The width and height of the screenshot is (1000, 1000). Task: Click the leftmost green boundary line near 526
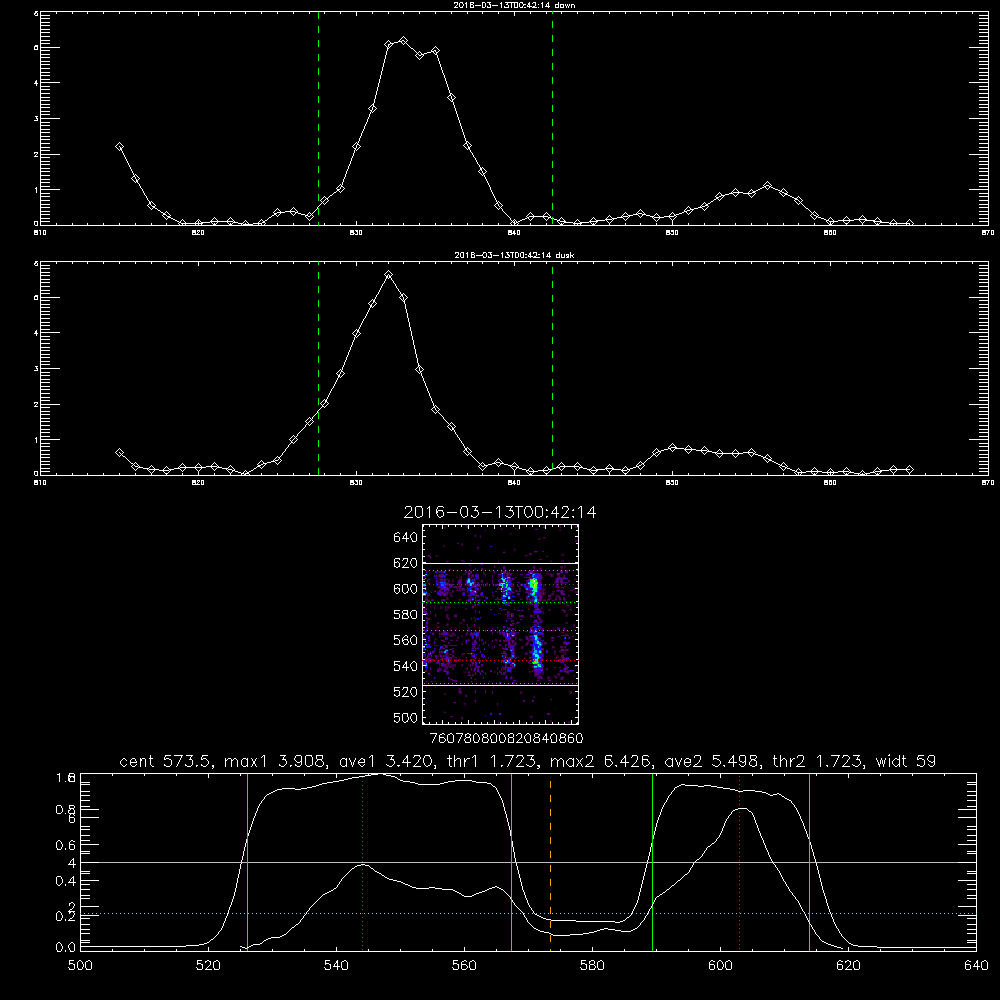pos(247,861)
